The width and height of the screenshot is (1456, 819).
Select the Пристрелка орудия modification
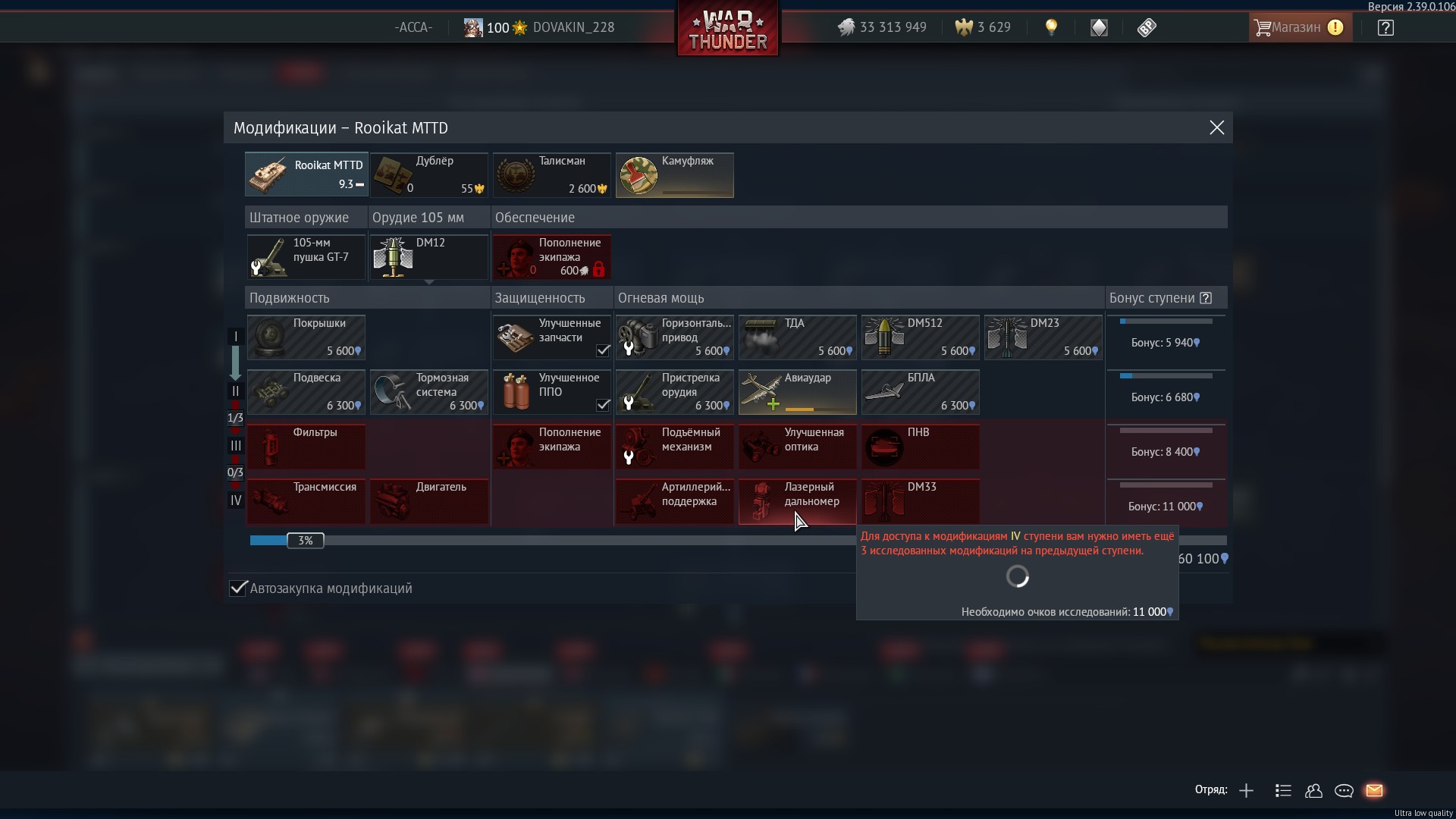(675, 392)
